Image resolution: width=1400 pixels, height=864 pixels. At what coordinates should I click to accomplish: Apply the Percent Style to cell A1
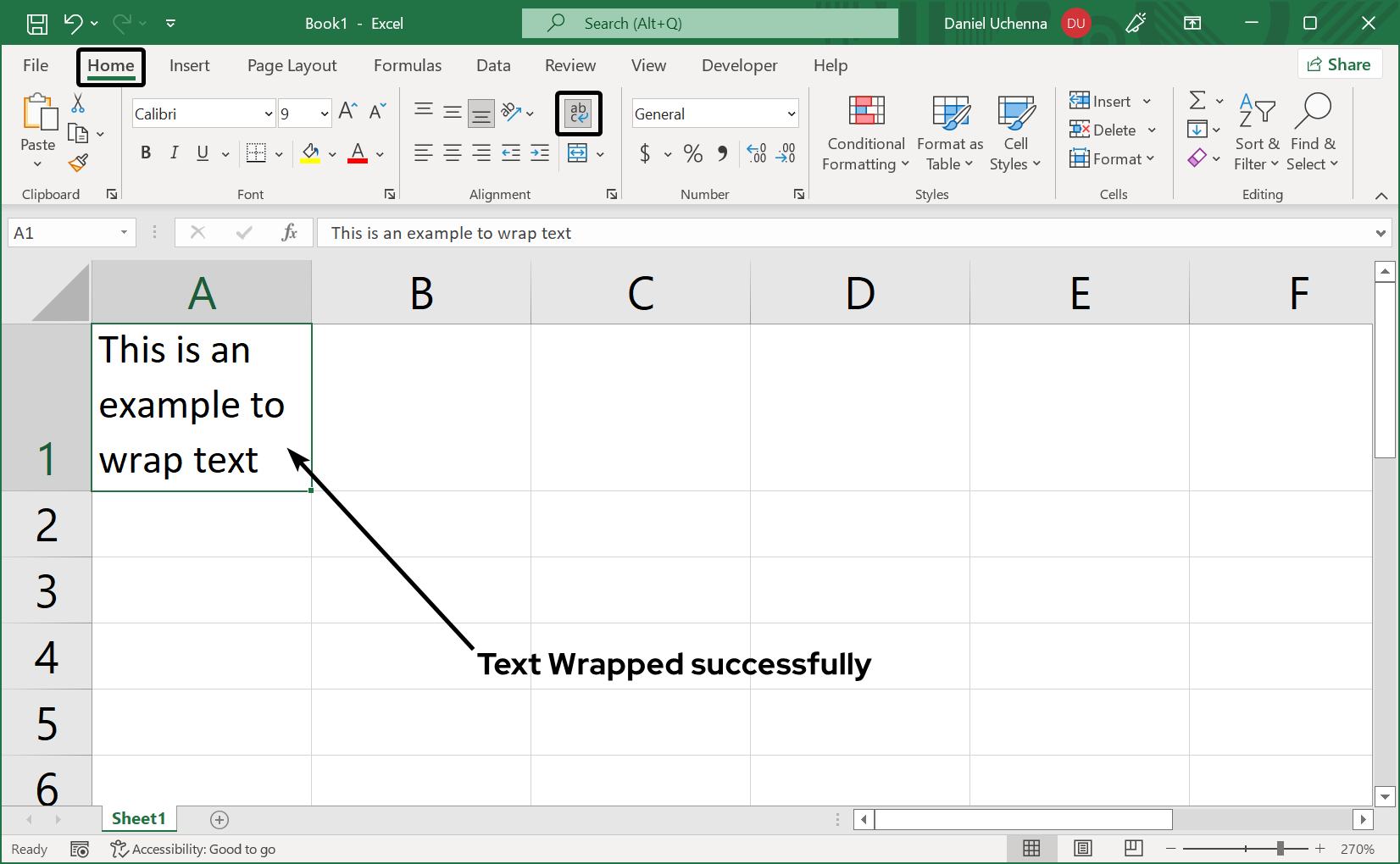click(692, 153)
